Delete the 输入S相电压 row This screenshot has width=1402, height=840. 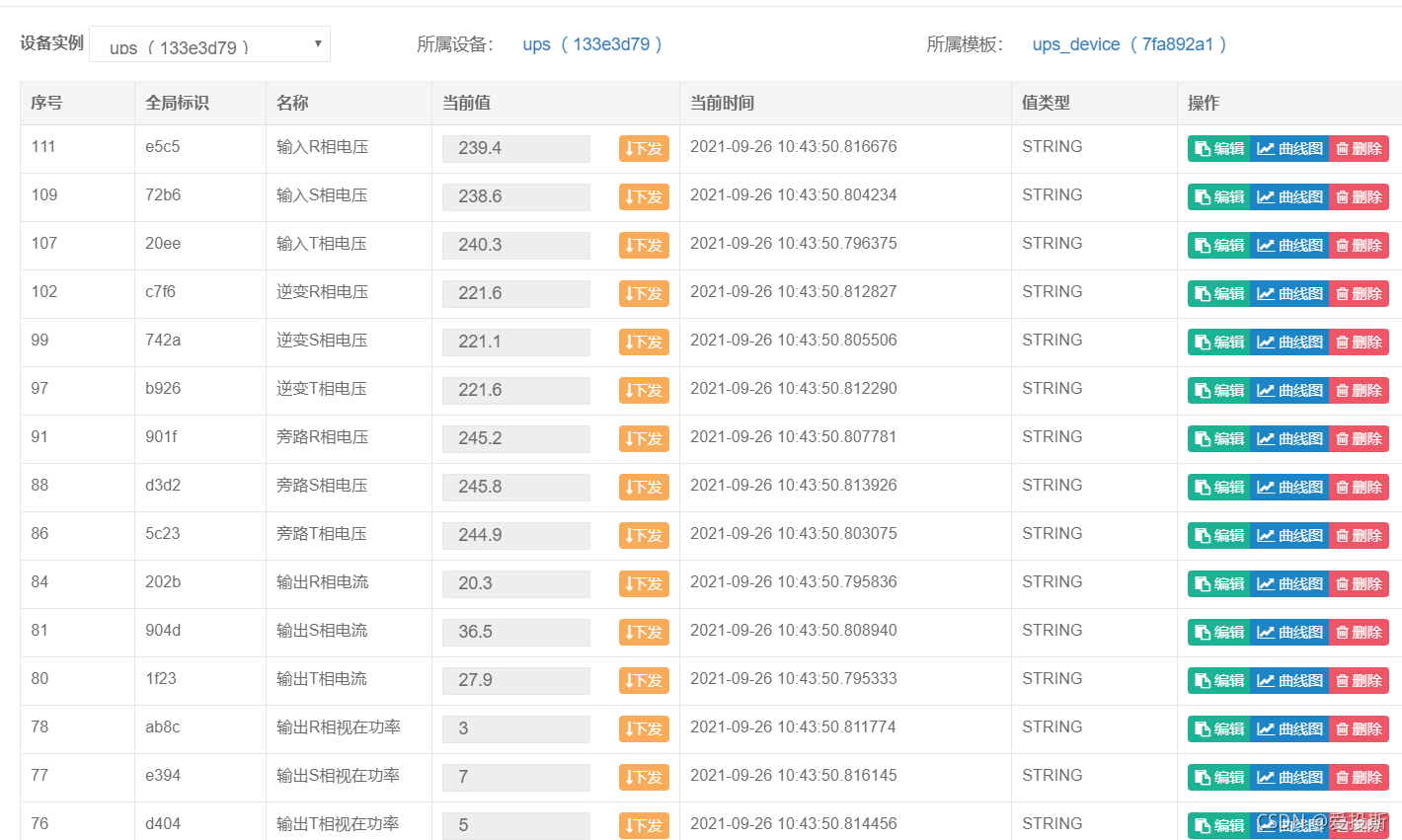tap(1359, 196)
